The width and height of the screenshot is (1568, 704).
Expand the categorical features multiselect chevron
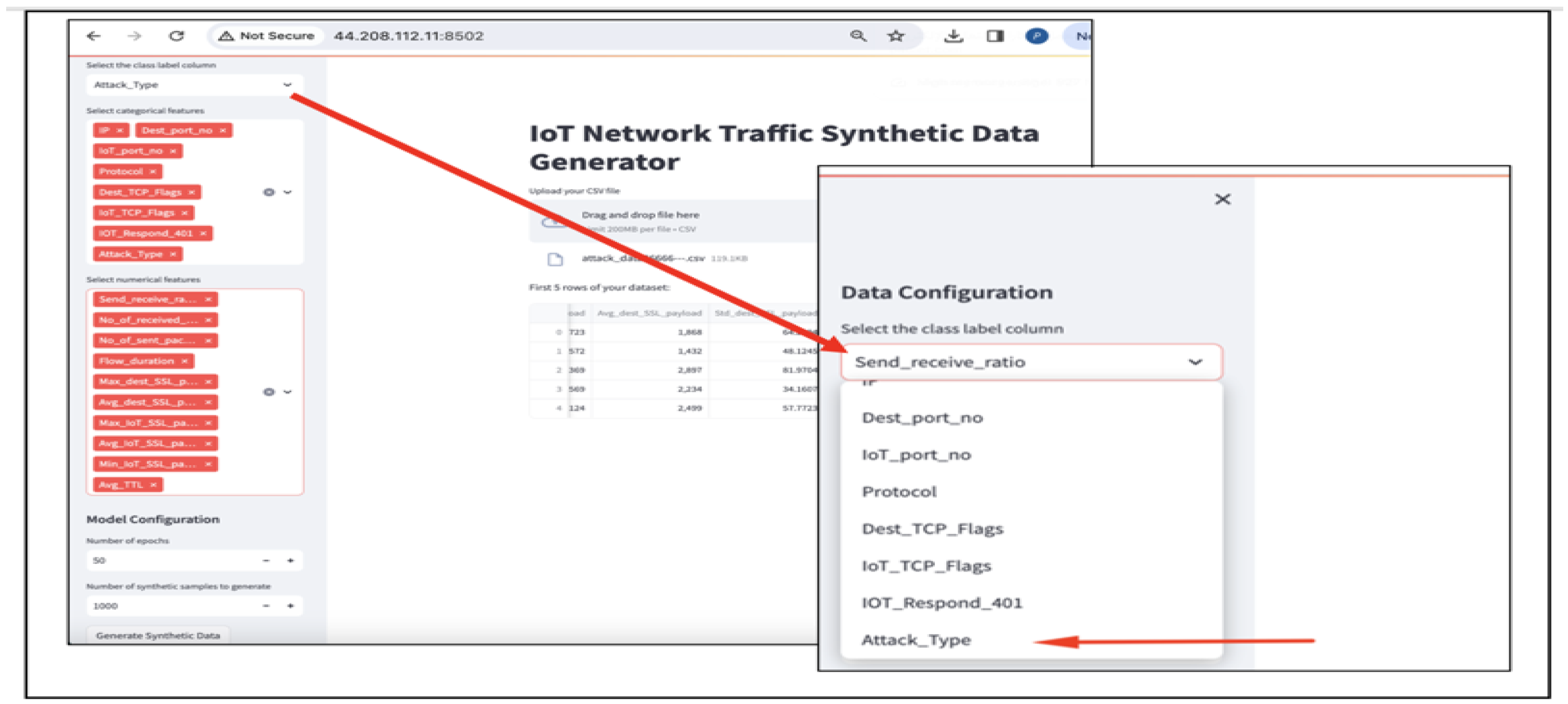288,193
